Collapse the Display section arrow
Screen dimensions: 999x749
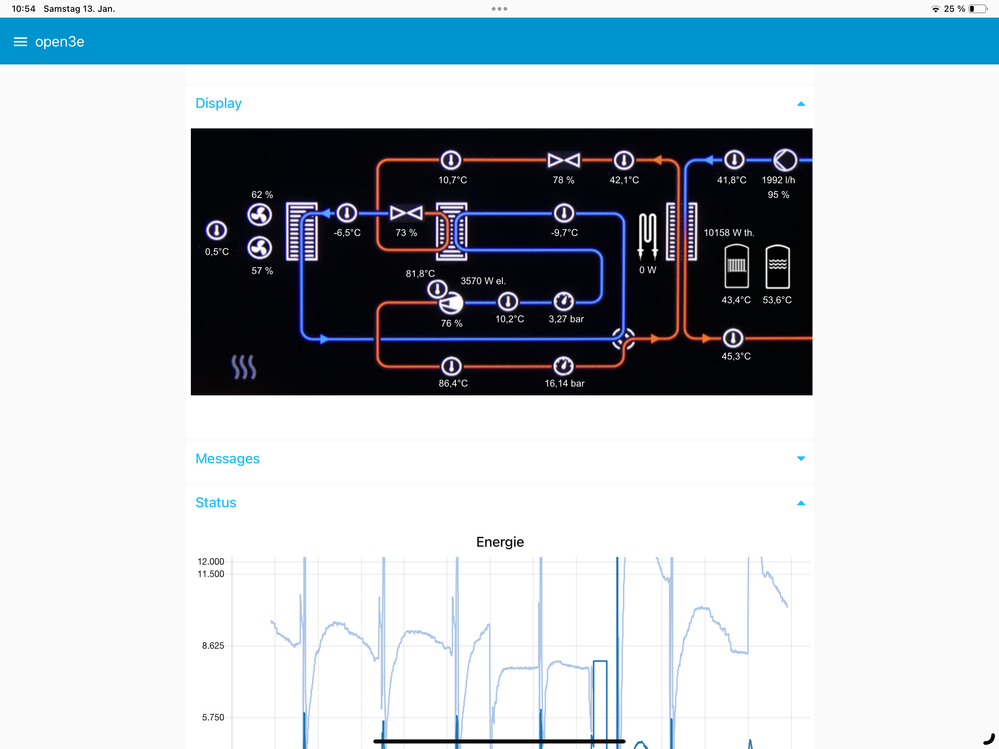click(x=801, y=104)
